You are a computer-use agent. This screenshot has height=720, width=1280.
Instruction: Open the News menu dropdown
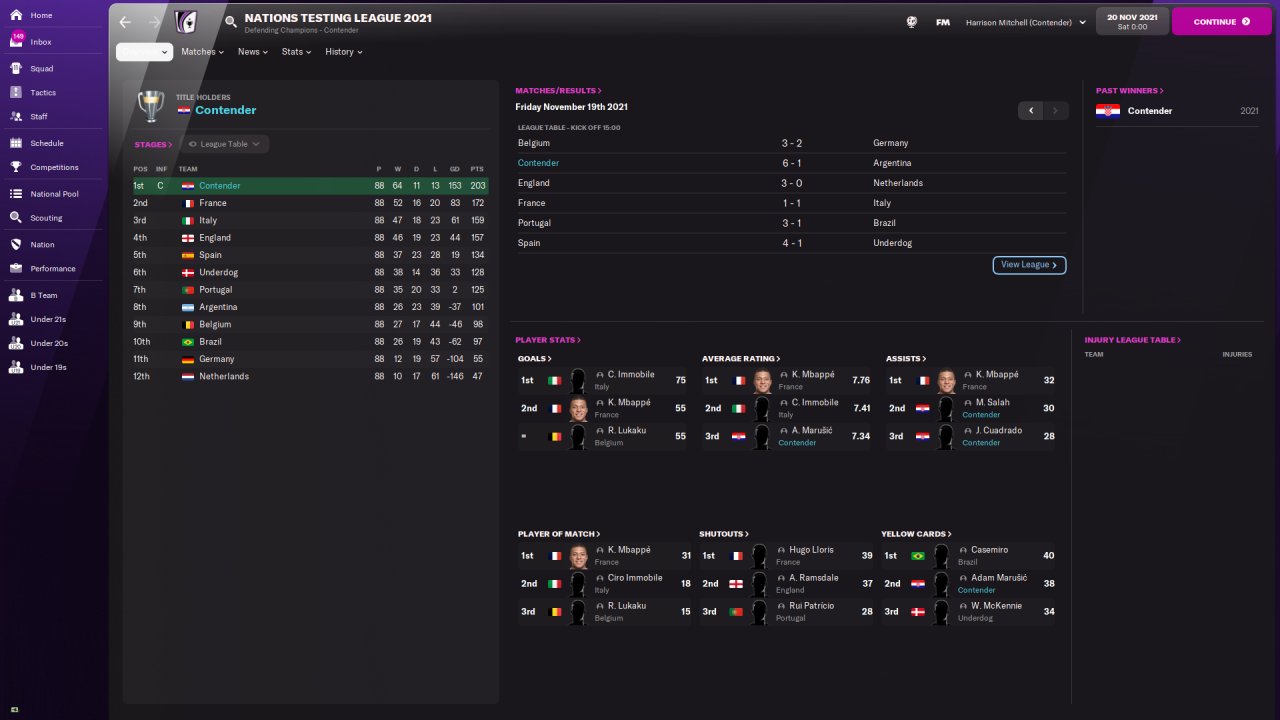(x=253, y=52)
